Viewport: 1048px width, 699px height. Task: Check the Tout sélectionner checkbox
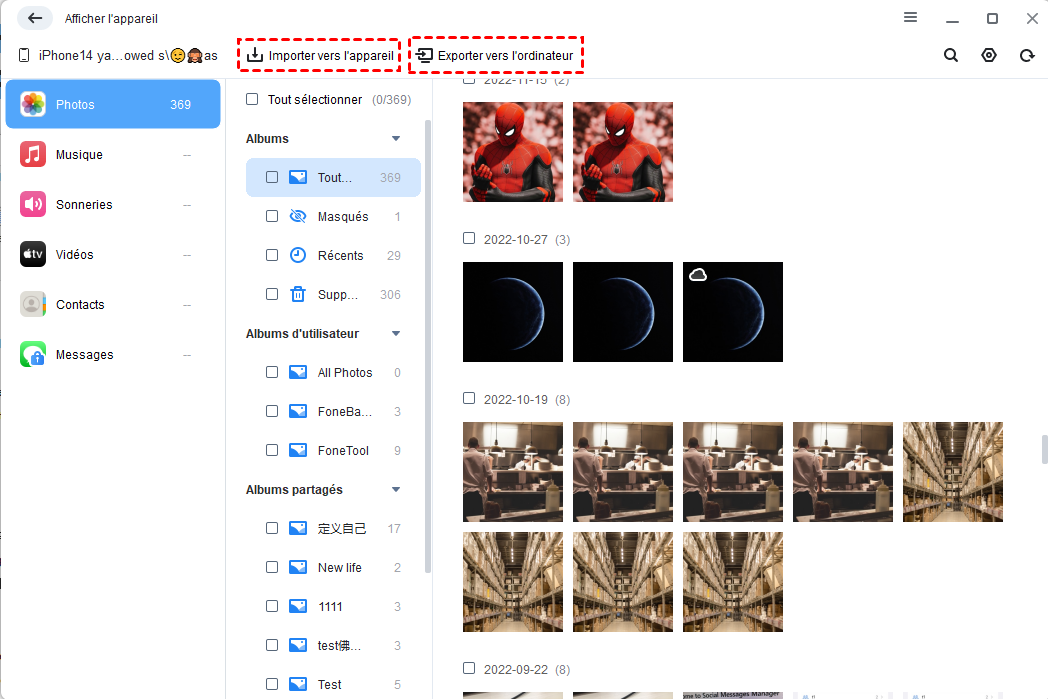click(252, 99)
